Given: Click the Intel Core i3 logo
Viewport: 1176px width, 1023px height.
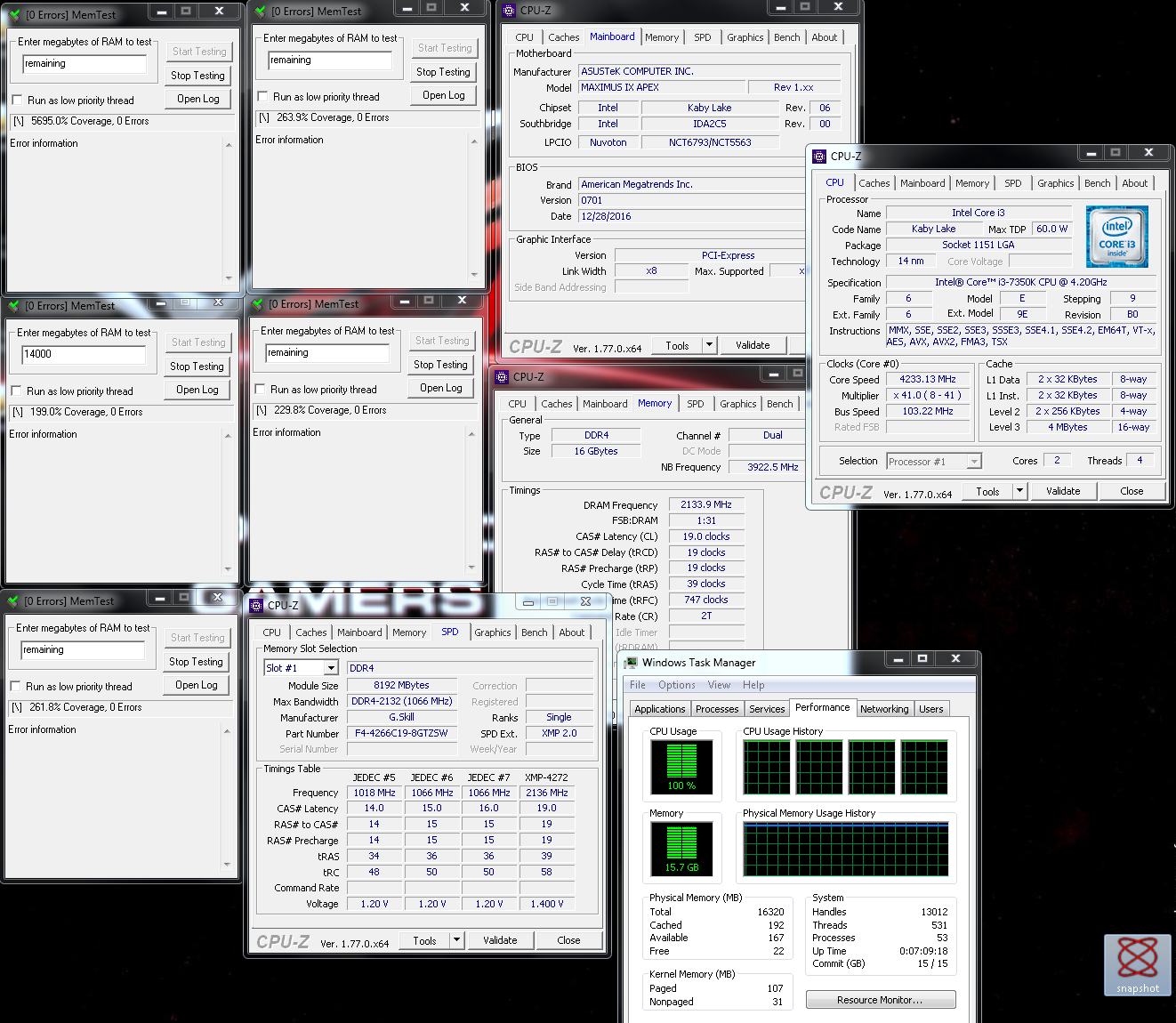Looking at the screenshot, I should click(1117, 237).
